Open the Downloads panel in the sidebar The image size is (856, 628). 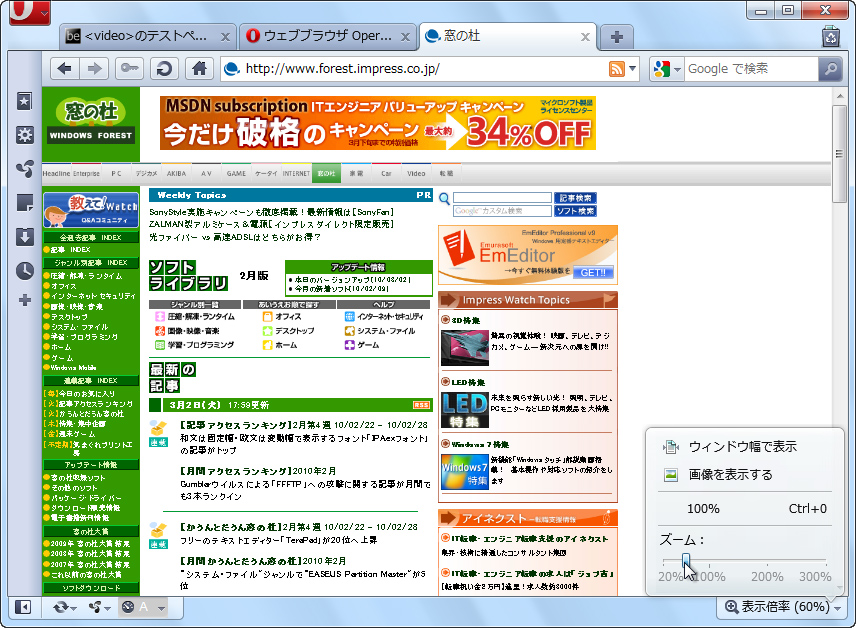(x=23, y=237)
